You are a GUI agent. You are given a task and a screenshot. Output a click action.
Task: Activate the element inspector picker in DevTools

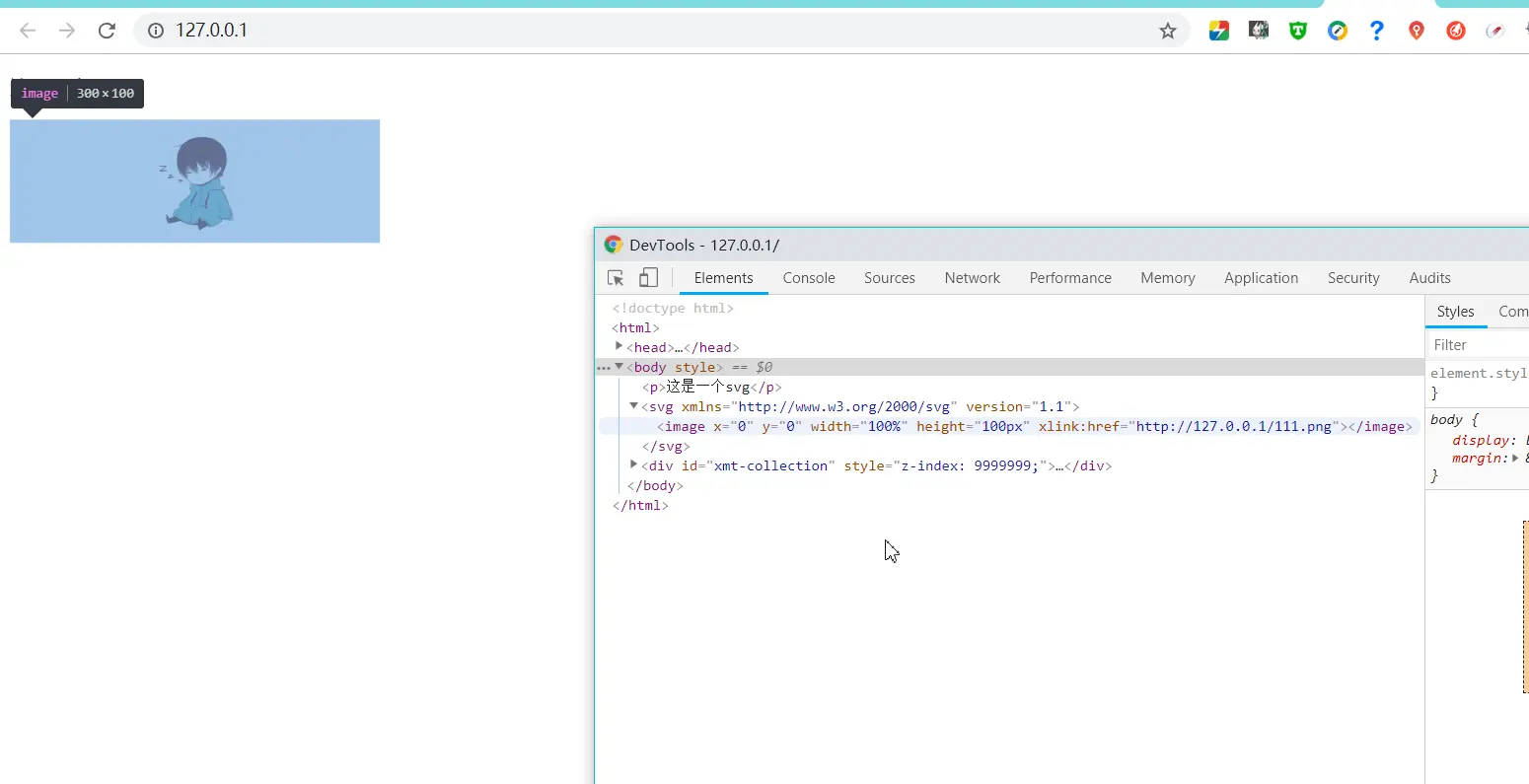coord(616,278)
